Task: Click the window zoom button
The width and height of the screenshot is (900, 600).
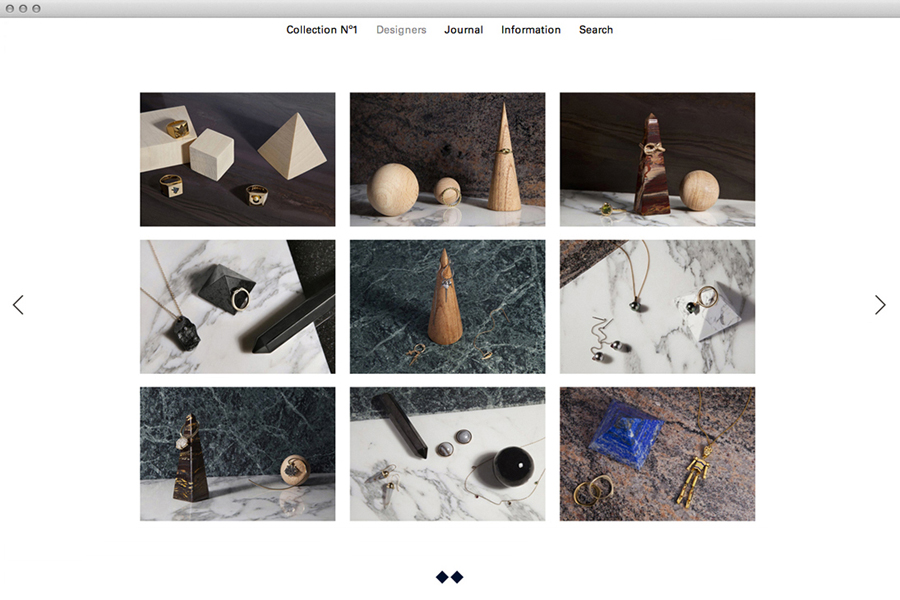Action: coord(36,9)
